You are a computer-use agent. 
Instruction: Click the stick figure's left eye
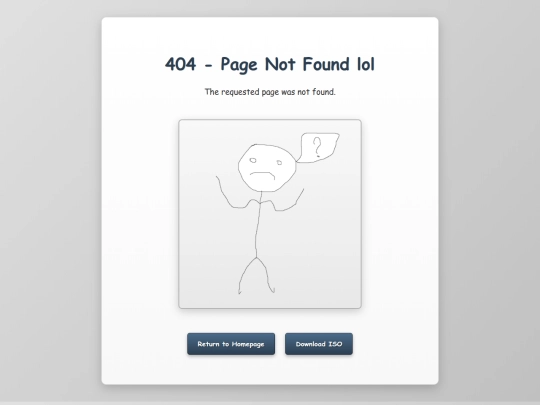coord(253,160)
